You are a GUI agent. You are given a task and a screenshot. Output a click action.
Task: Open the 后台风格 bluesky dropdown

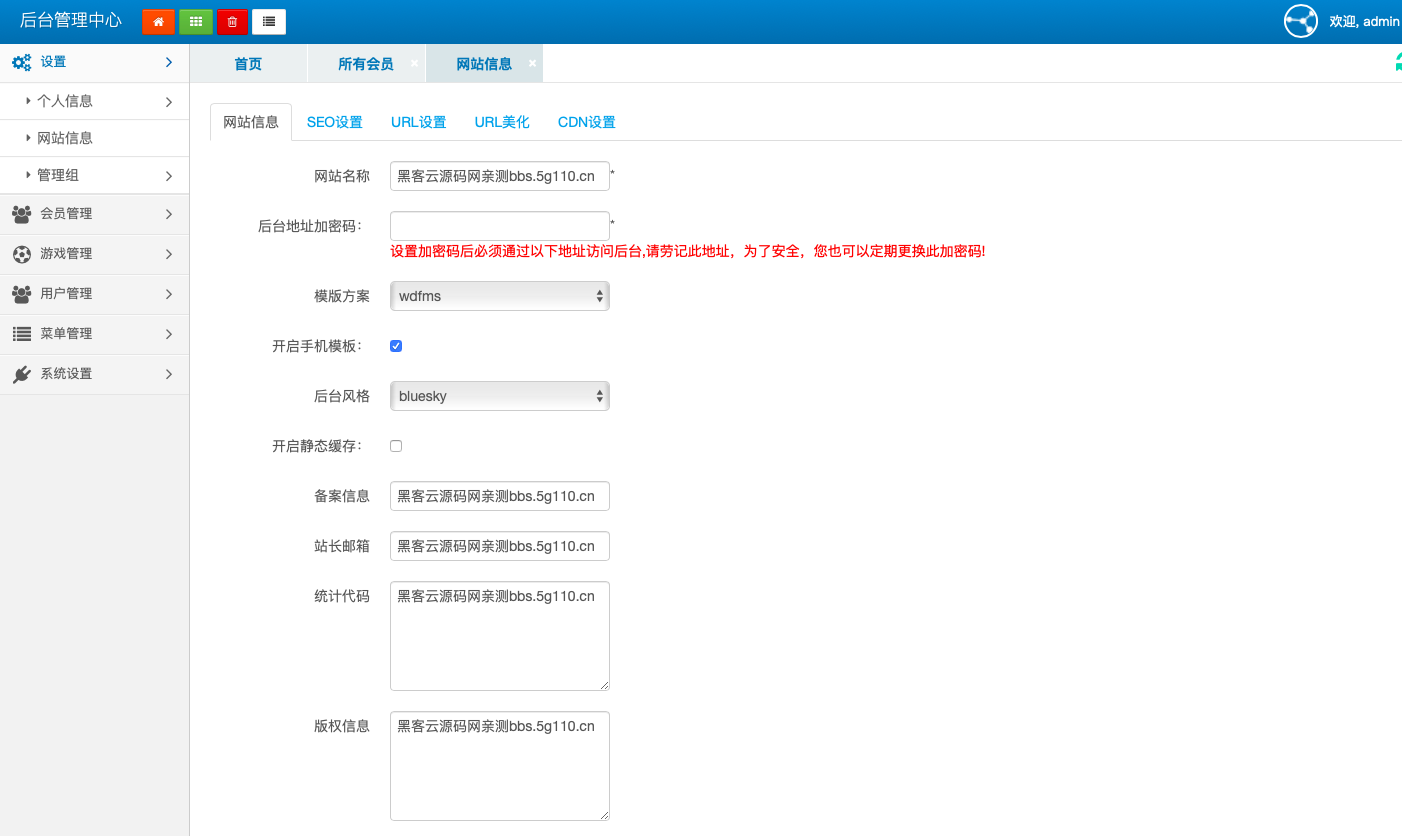tap(499, 396)
